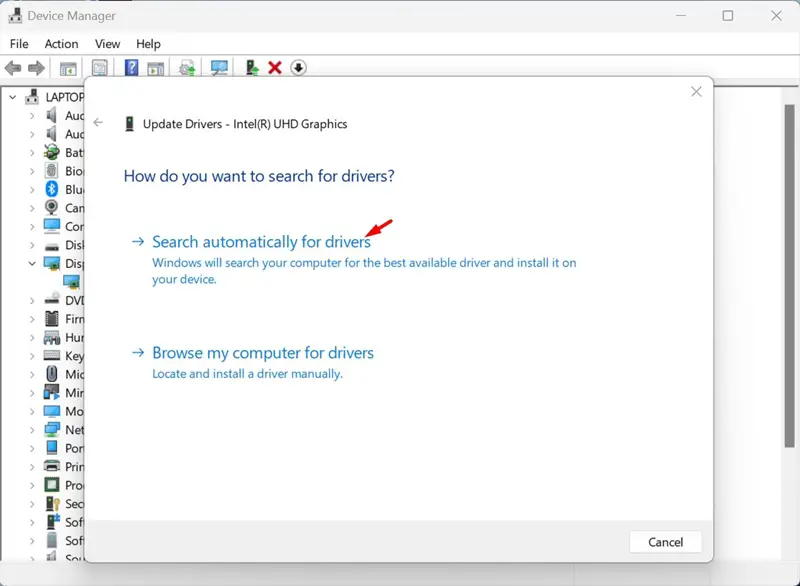Expand the Processors node chevron

click(32, 485)
